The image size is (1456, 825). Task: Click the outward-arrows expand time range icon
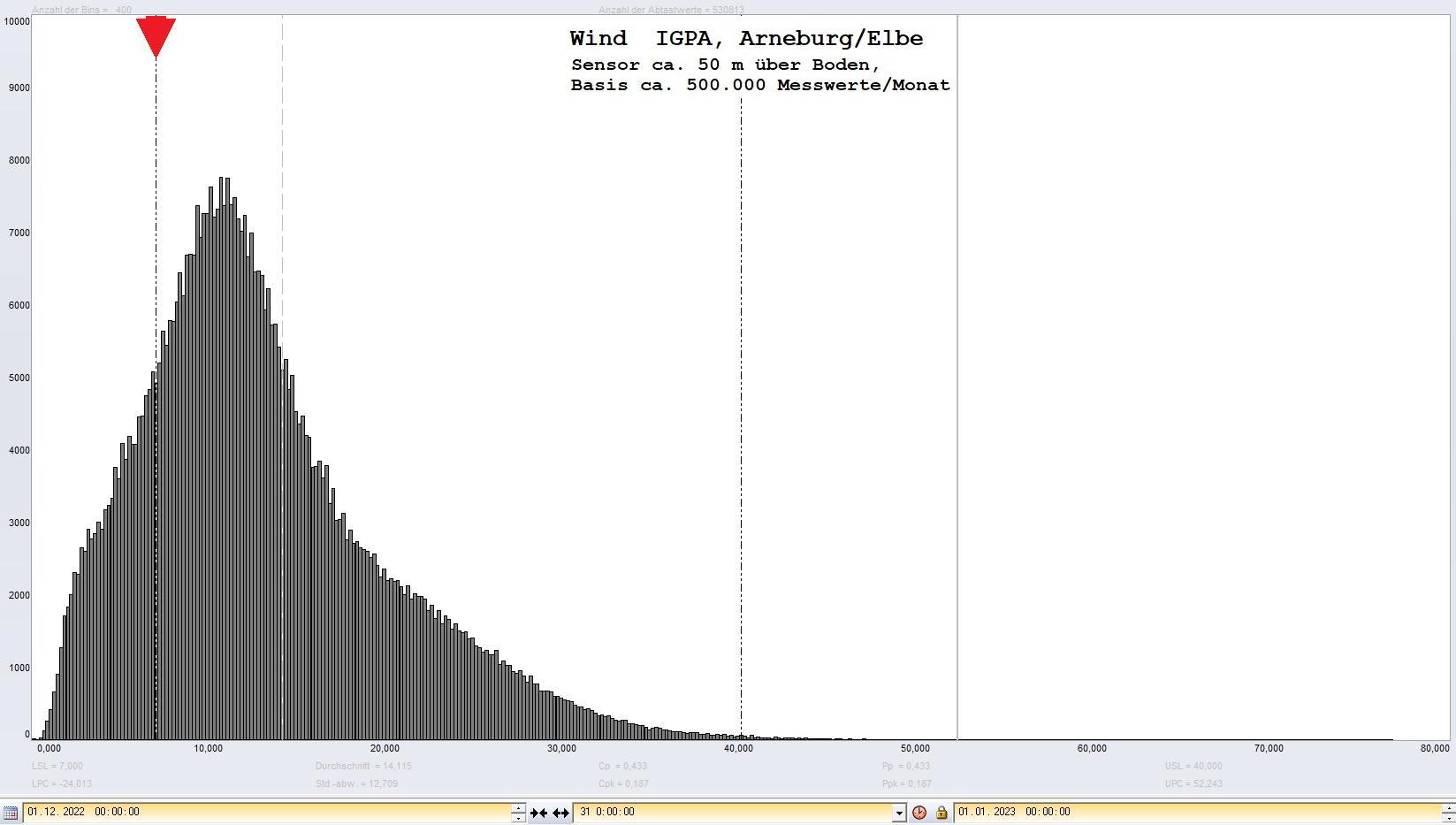click(x=560, y=813)
